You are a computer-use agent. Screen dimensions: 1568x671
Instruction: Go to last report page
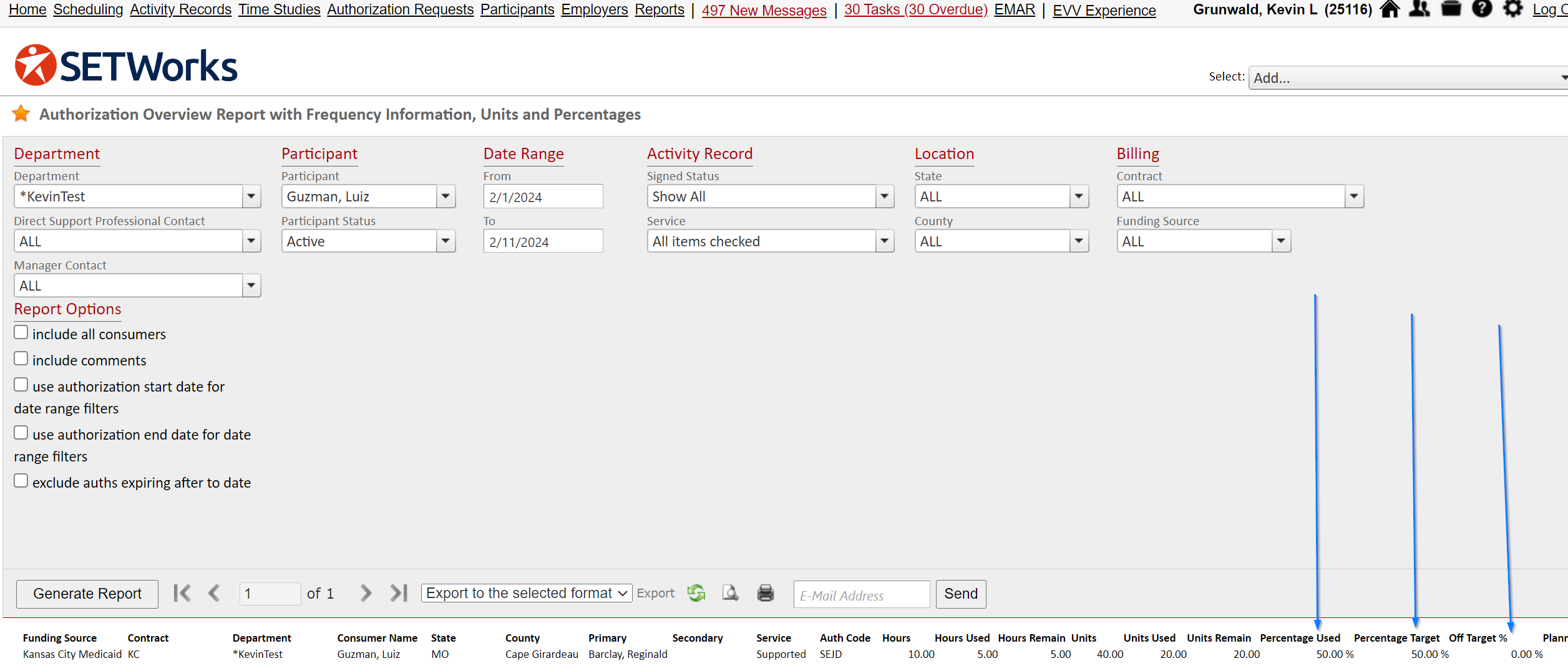tap(399, 593)
